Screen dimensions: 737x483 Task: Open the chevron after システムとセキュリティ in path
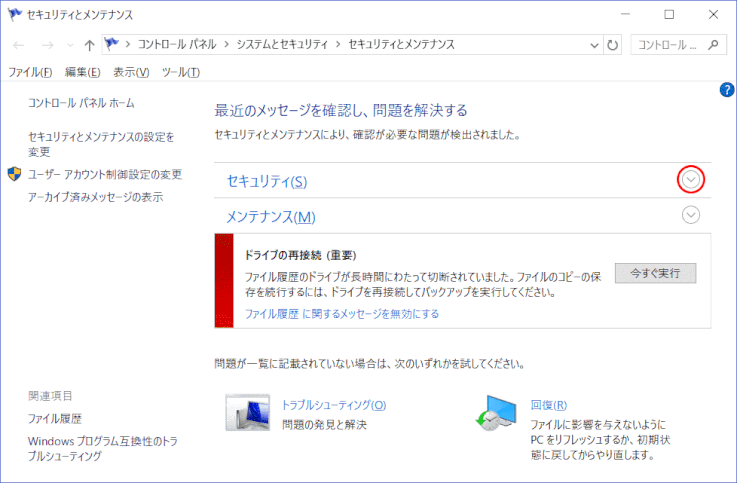point(338,45)
